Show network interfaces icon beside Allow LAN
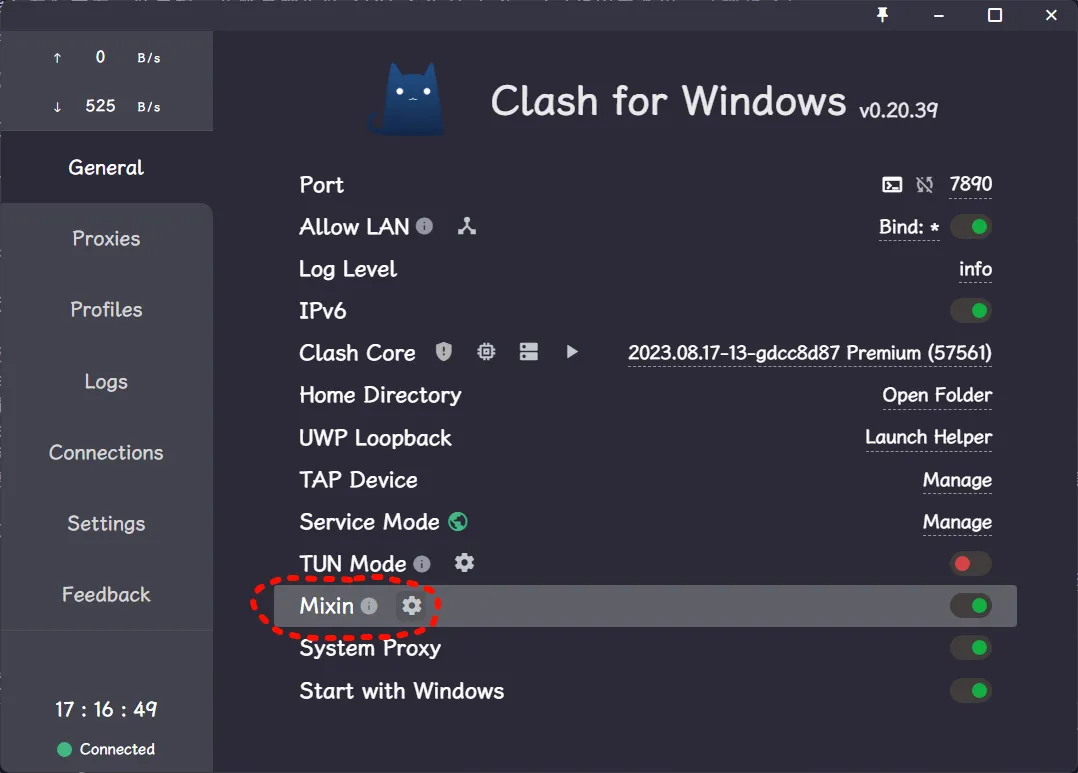The image size is (1078, 773). tap(467, 226)
